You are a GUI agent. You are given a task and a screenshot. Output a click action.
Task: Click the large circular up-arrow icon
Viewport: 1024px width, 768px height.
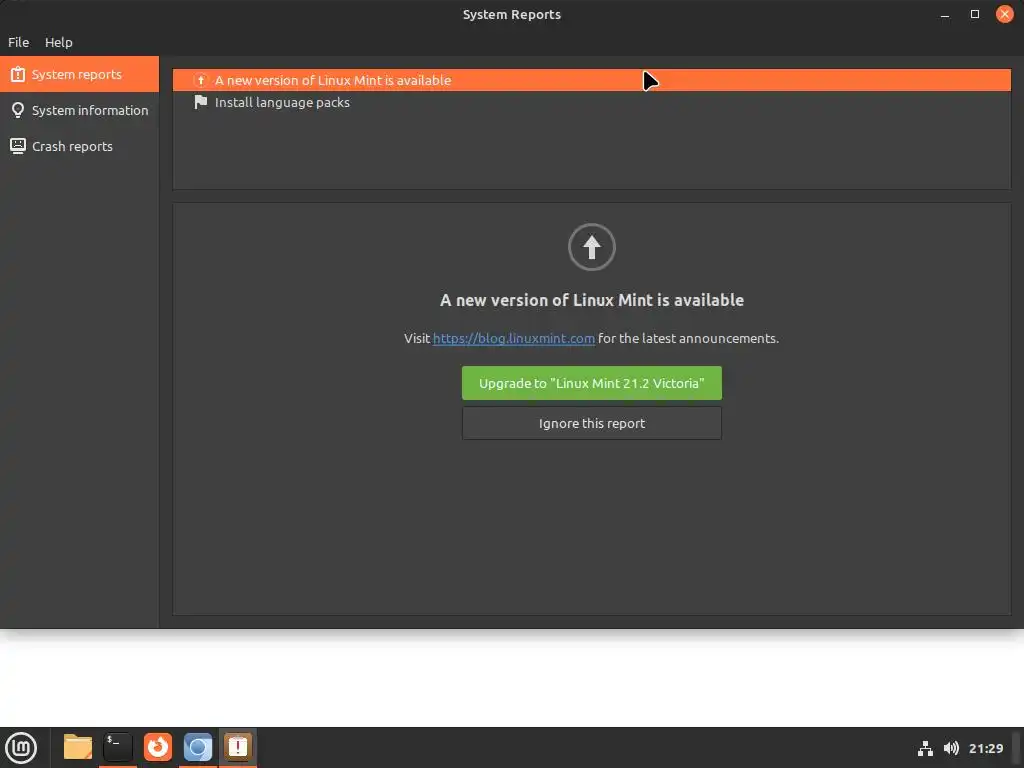click(592, 247)
